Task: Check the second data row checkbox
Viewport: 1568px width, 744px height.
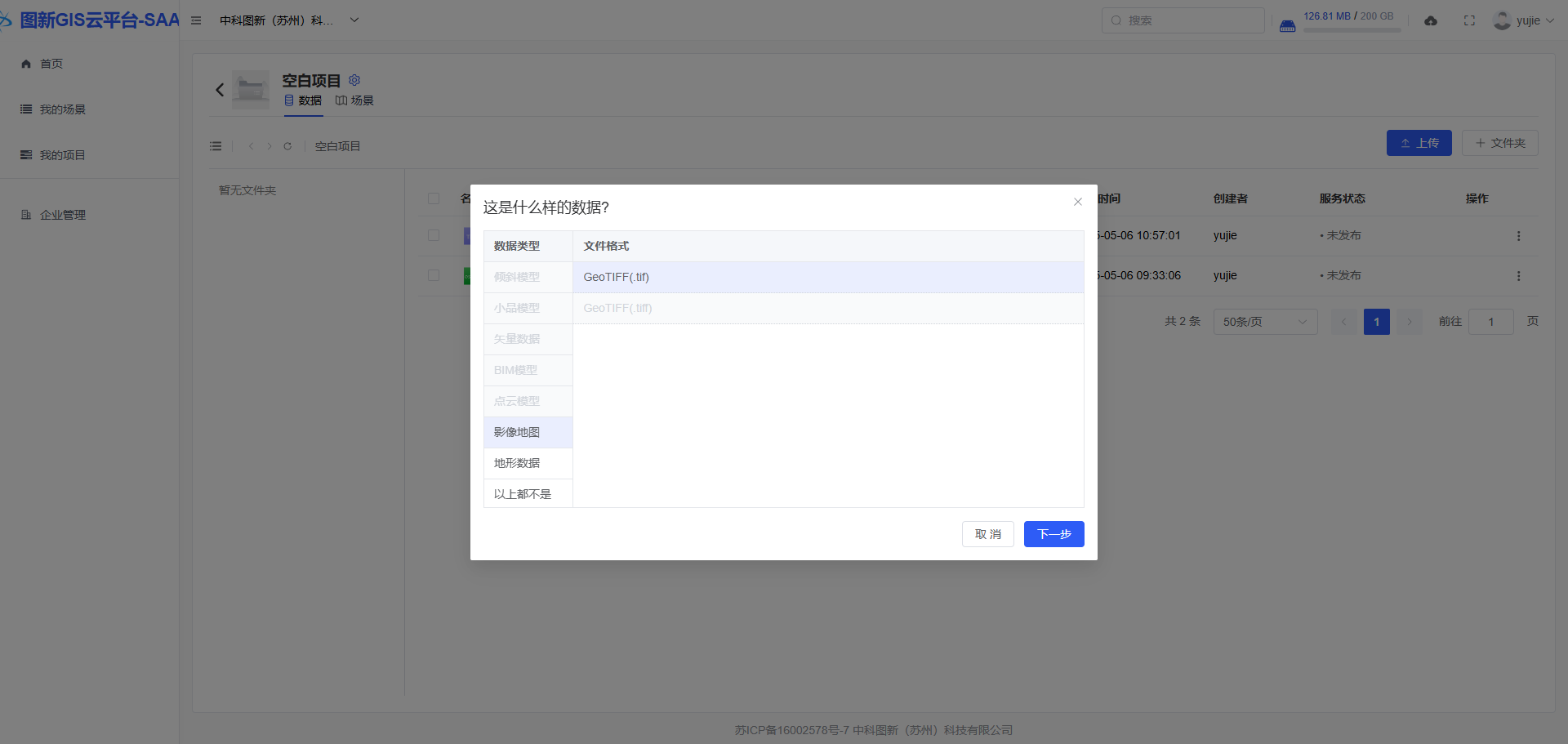Action: [x=434, y=275]
